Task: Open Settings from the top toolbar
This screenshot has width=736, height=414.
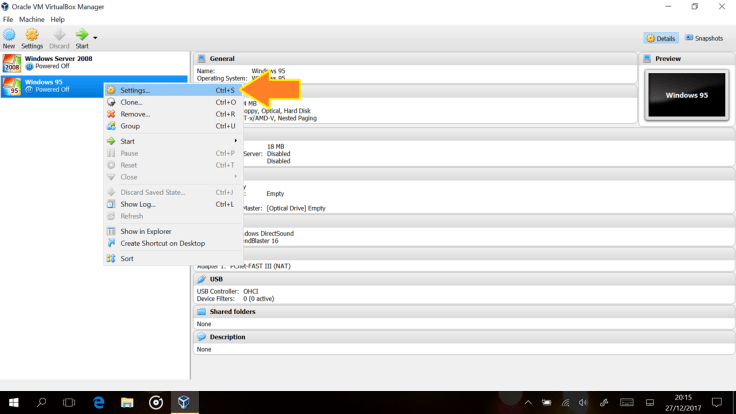Action: click(x=32, y=38)
